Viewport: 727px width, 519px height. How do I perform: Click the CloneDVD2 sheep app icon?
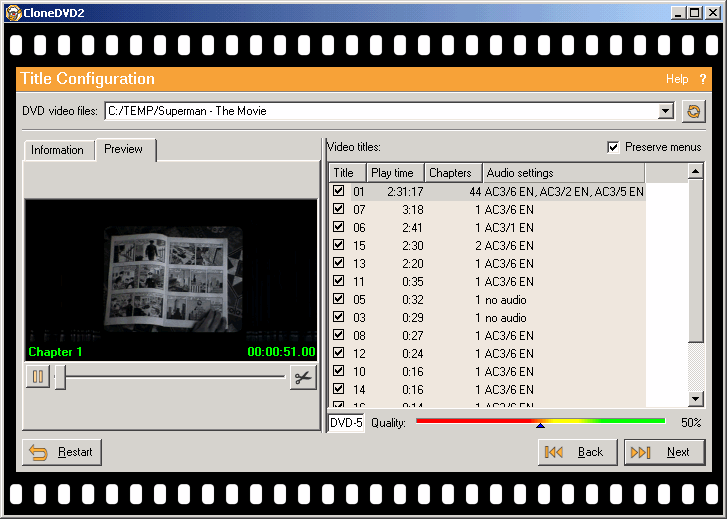click(x=13, y=13)
